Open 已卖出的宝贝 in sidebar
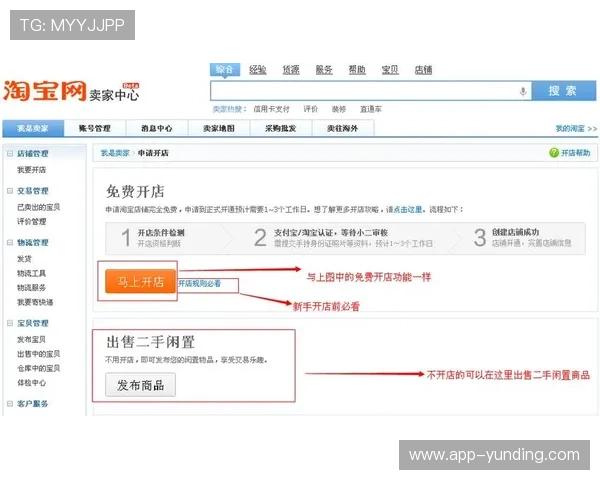This screenshot has width=600, height=480. coord(38,207)
